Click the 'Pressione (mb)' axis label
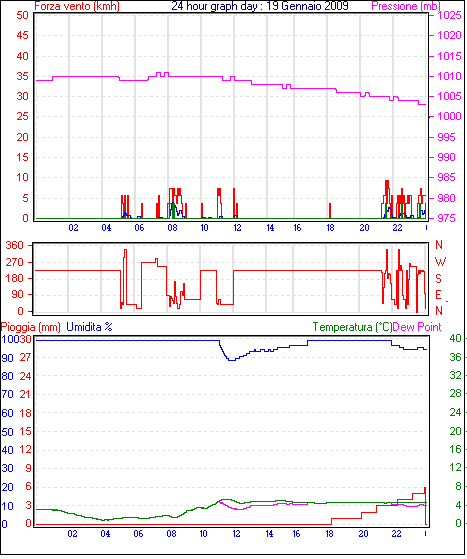The height and width of the screenshot is (559, 467). click(406, 6)
